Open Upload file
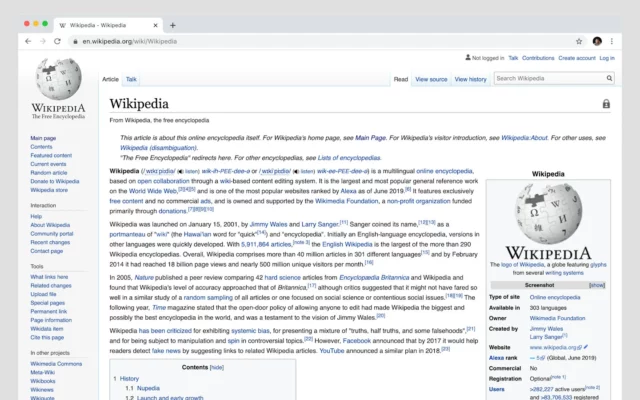Viewport: 640px width, 400px height. pyautogui.click(x=43, y=294)
